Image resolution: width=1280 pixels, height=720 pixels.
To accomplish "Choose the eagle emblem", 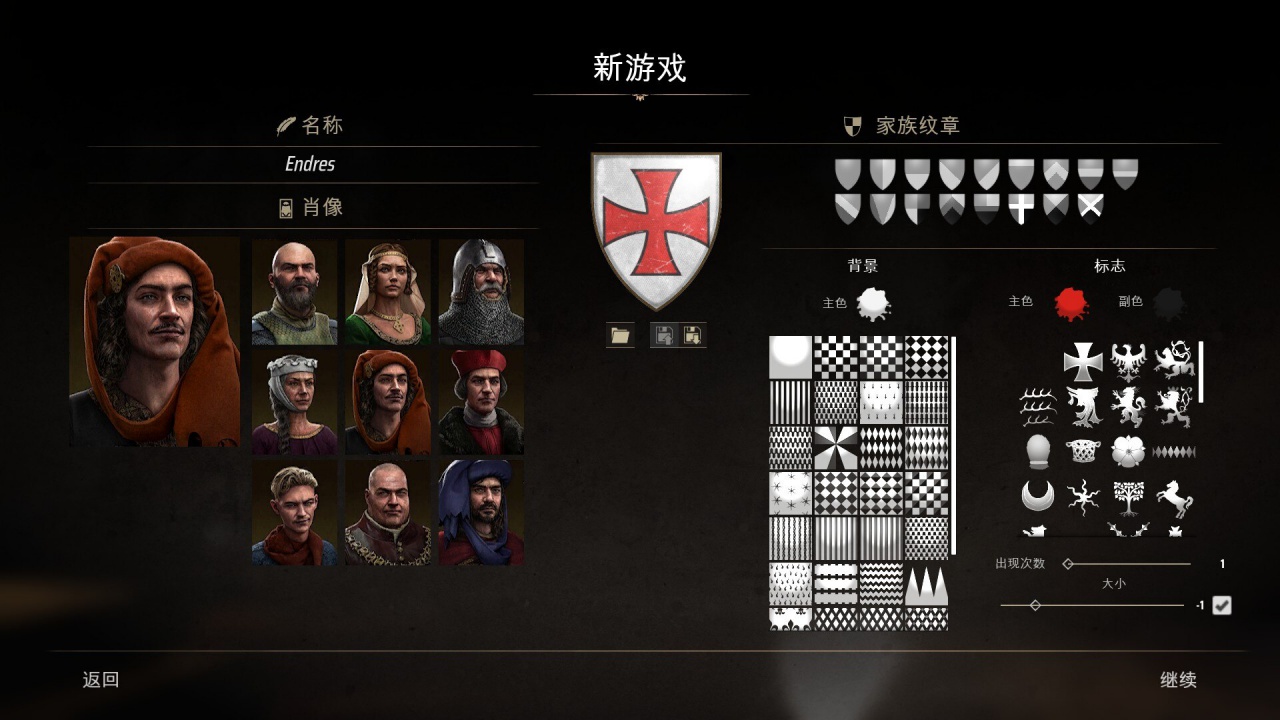I will point(1128,362).
